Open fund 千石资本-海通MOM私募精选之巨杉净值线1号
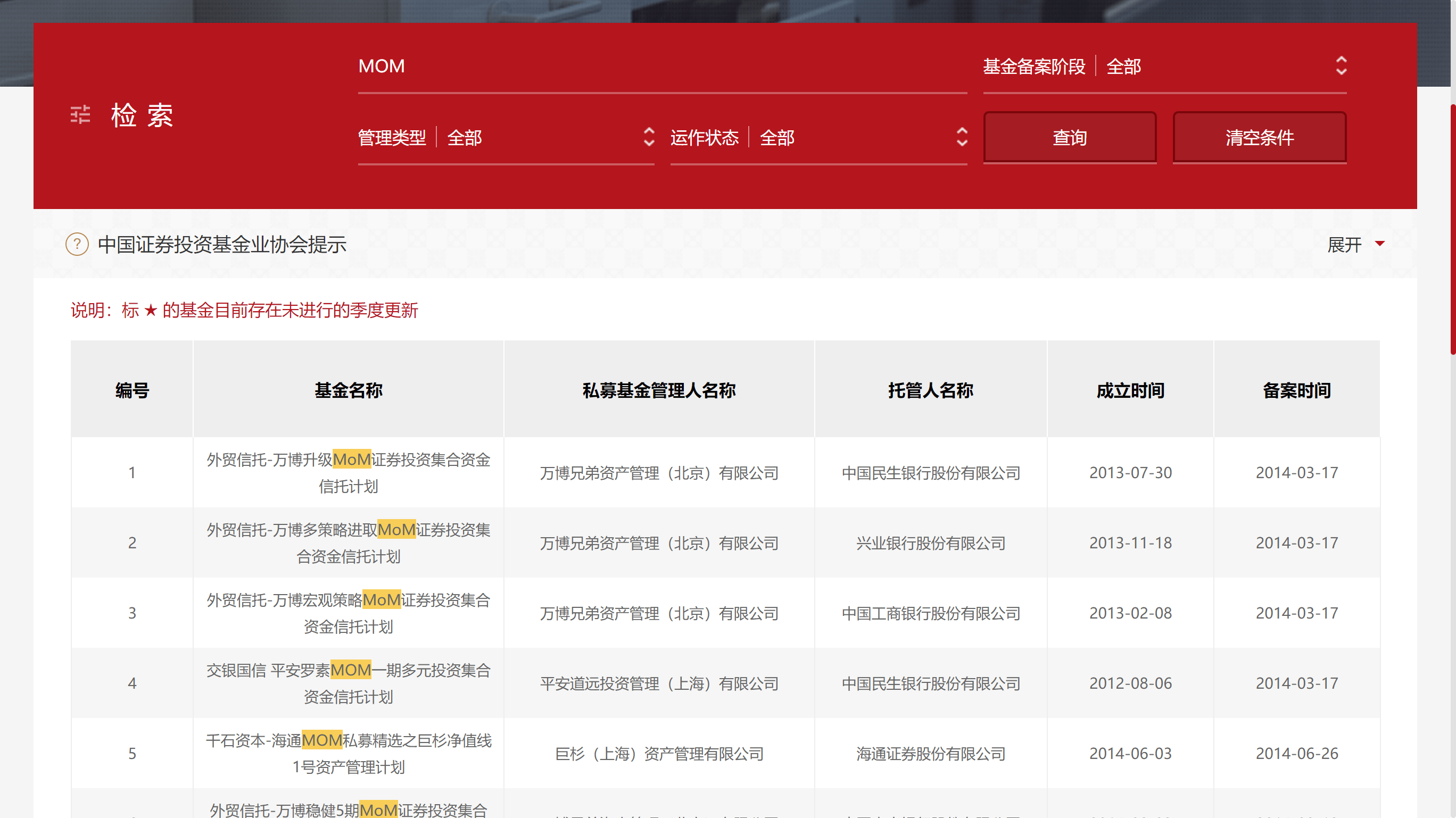Viewport: 1456px width, 818px height. point(348,754)
